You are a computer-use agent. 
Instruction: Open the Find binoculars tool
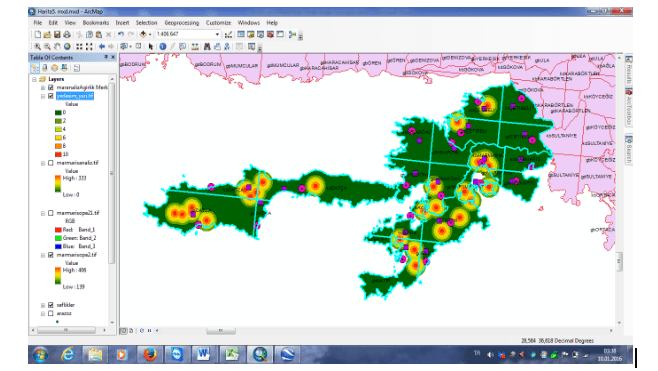pos(207,47)
